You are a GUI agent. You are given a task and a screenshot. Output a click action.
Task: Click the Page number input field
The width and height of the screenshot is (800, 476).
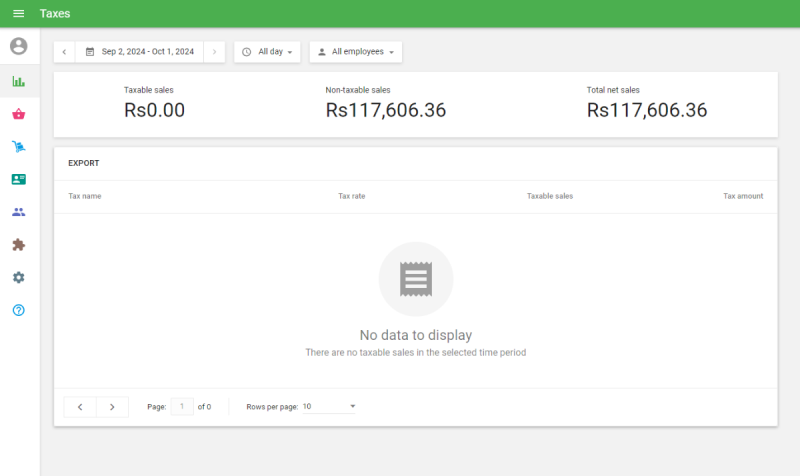click(x=182, y=407)
